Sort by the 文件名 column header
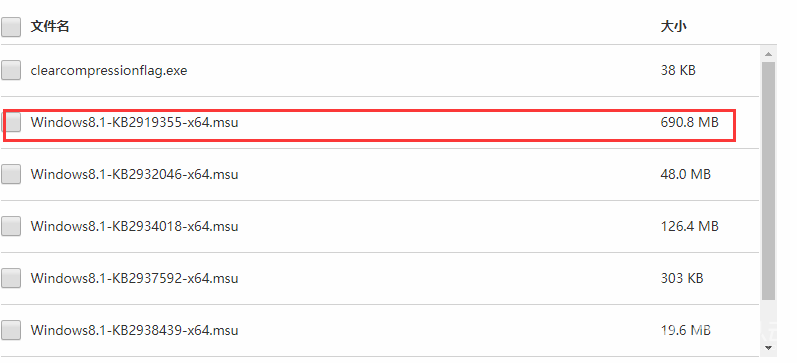The height and width of the screenshot is (363, 797). click(50, 26)
